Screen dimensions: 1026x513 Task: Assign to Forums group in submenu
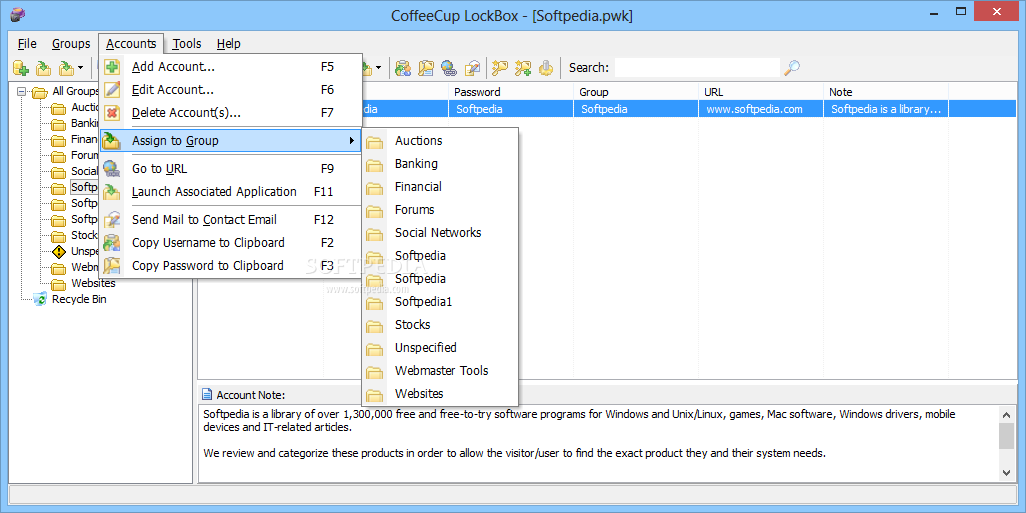pos(440,209)
